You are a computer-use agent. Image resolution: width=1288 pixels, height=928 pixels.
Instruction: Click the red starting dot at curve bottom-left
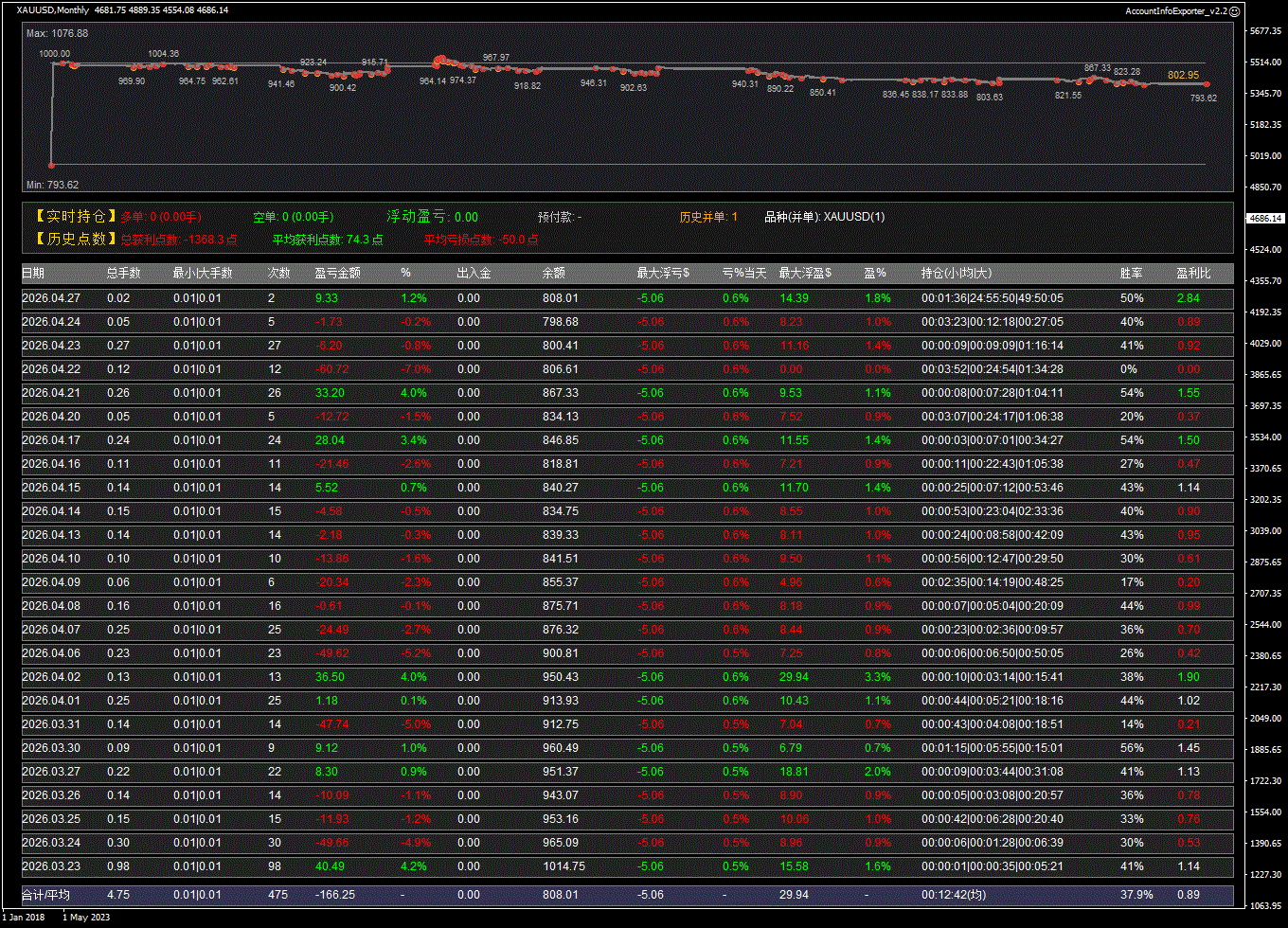pos(51,166)
